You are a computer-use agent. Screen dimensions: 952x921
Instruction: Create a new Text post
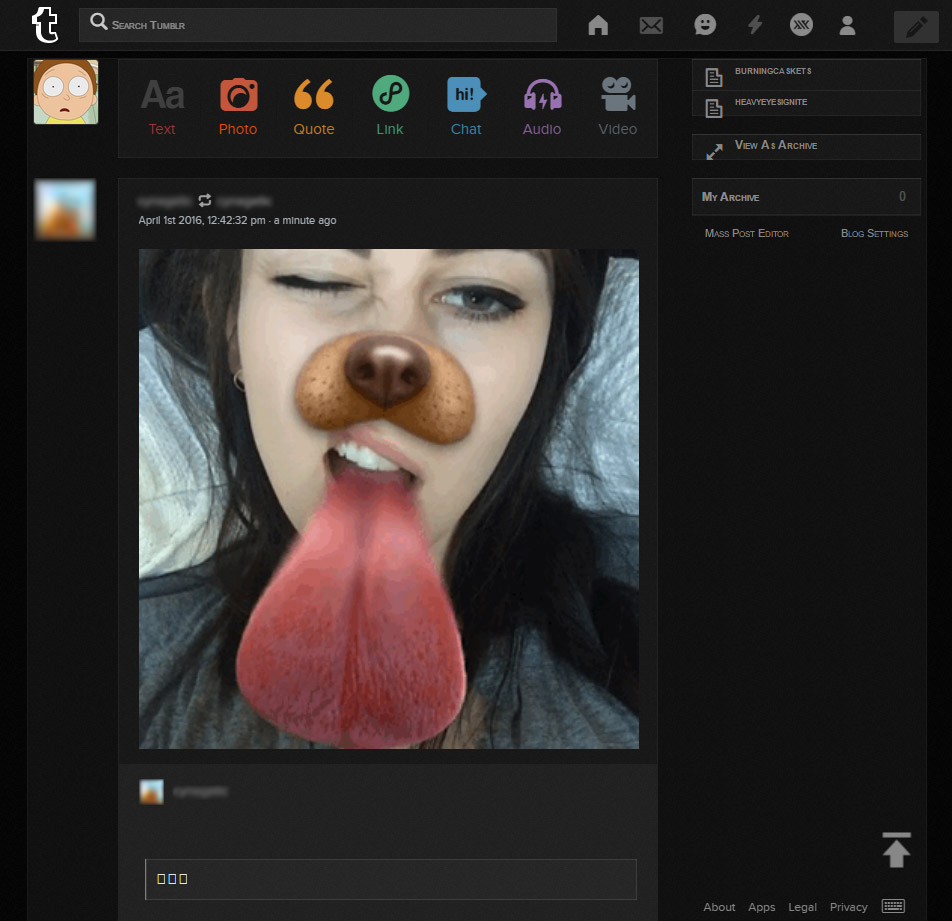click(x=162, y=107)
